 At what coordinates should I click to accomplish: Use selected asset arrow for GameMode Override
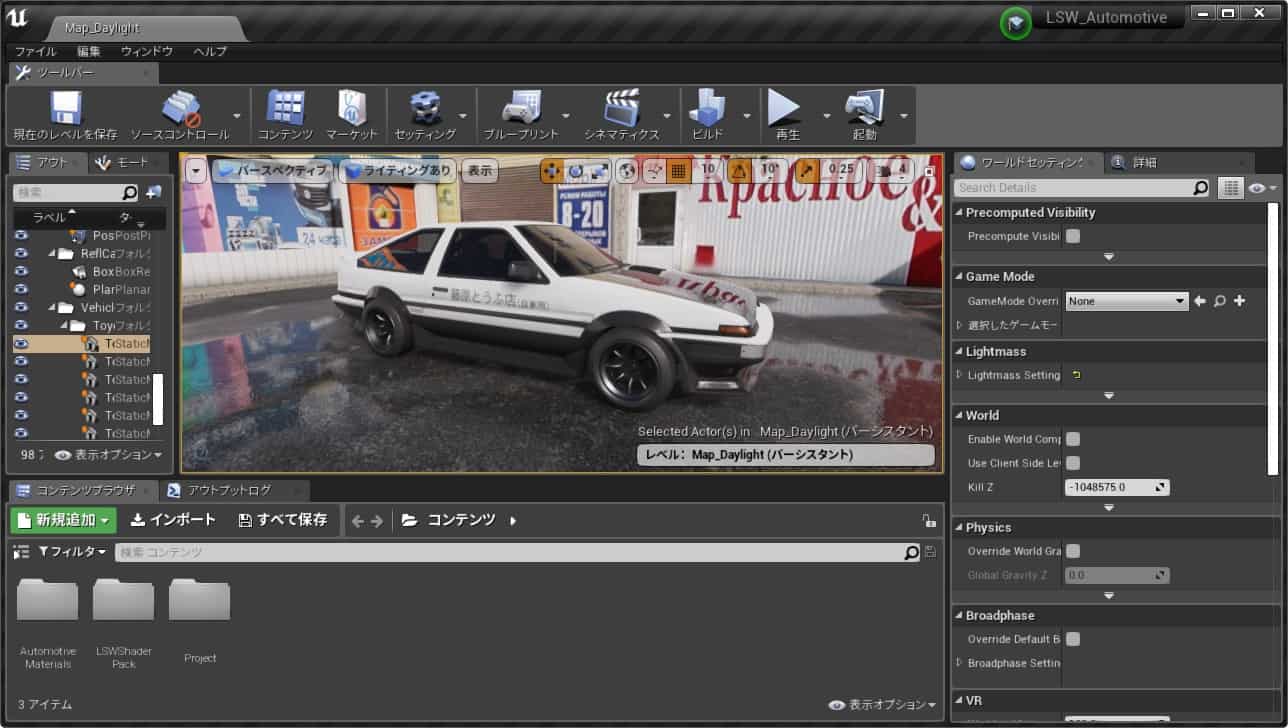click(1200, 301)
